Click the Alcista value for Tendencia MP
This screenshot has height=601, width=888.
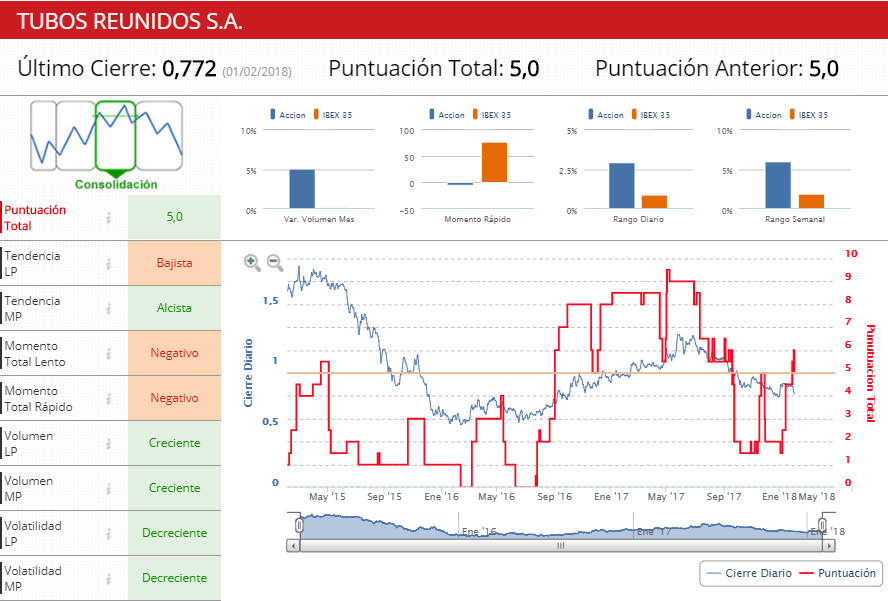(174, 308)
